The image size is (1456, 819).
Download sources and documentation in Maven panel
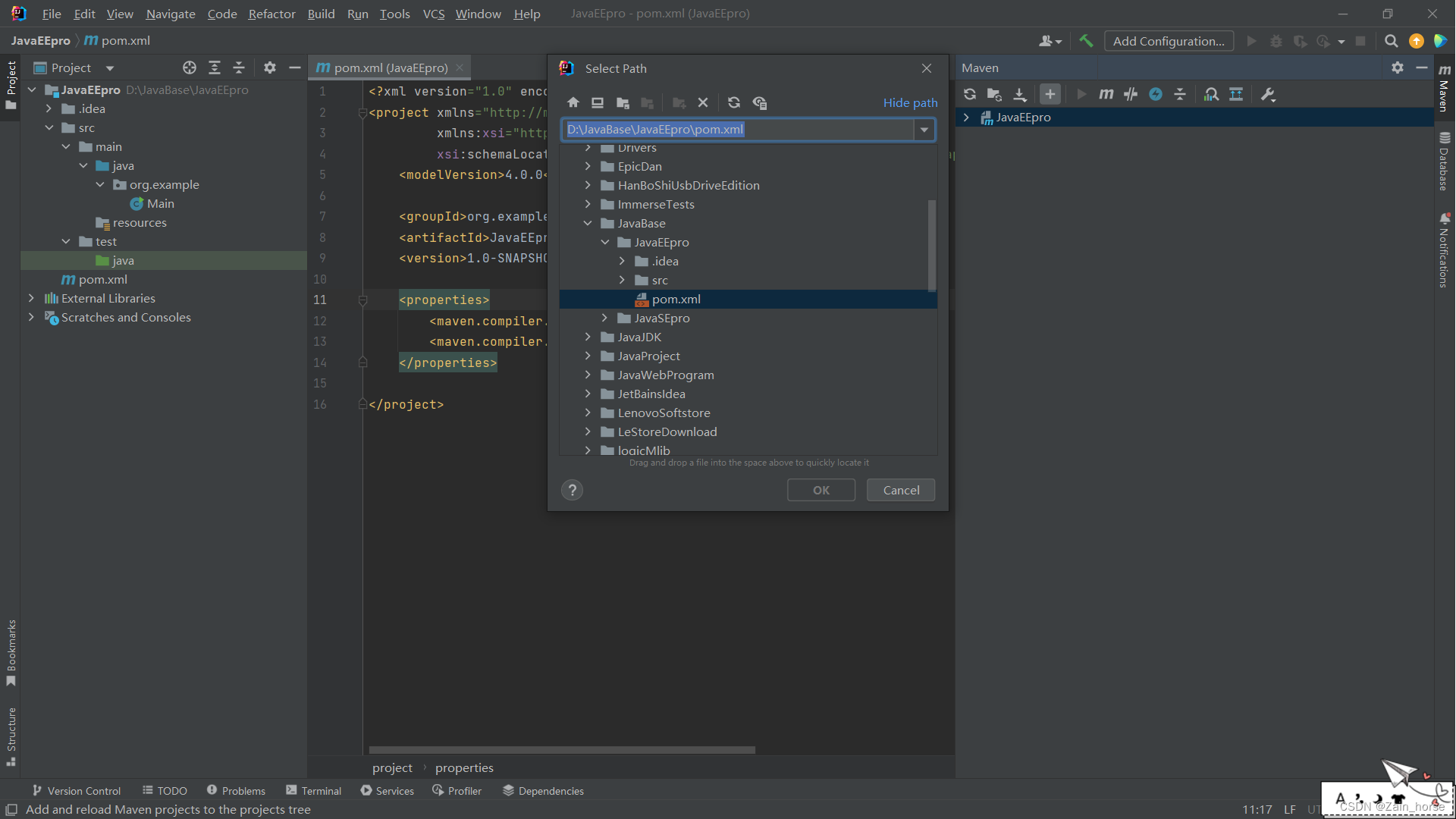1020,94
